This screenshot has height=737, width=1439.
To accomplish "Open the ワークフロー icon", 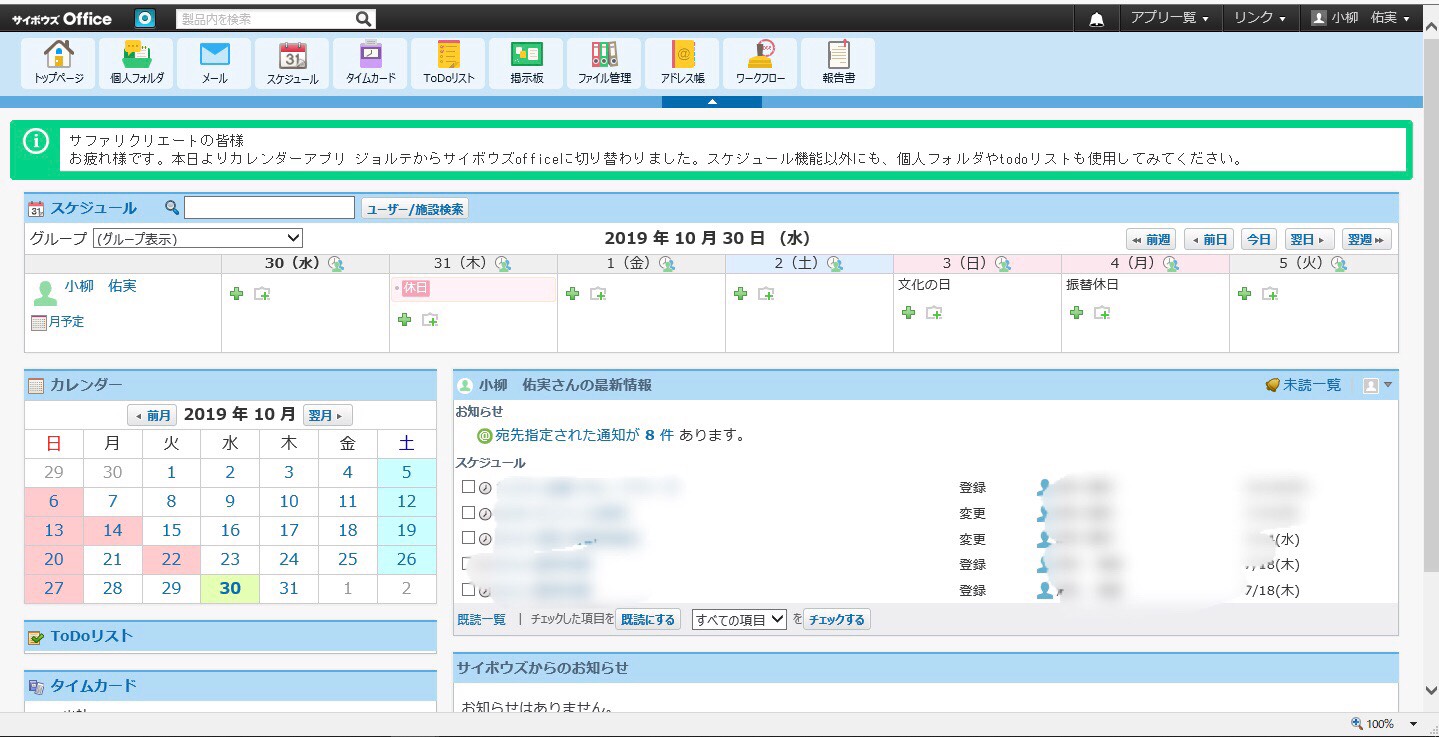I will tap(760, 63).
